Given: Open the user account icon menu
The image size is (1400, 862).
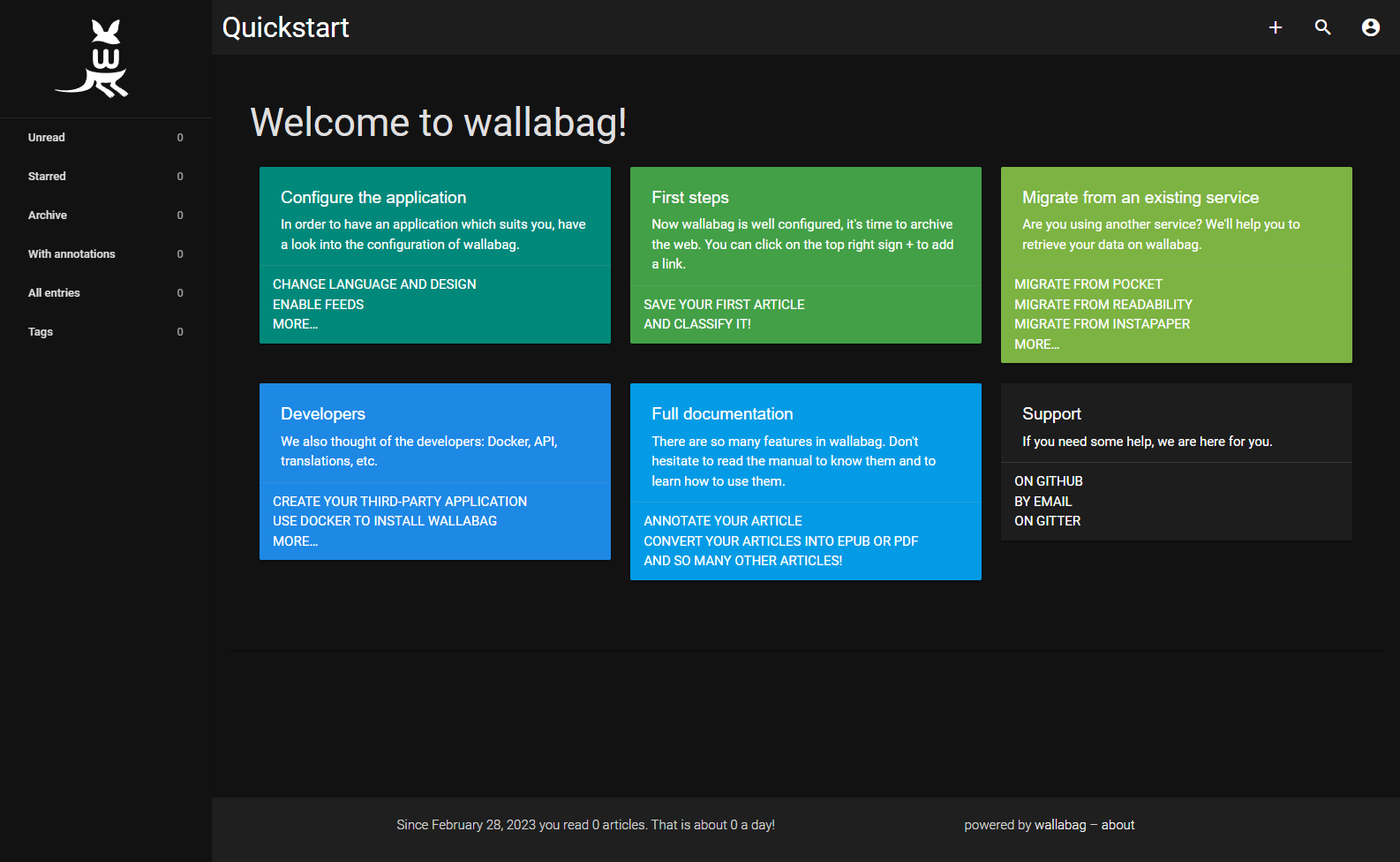Looking at the screenshot, I should pyautogui.click(x=1370, y=27).
